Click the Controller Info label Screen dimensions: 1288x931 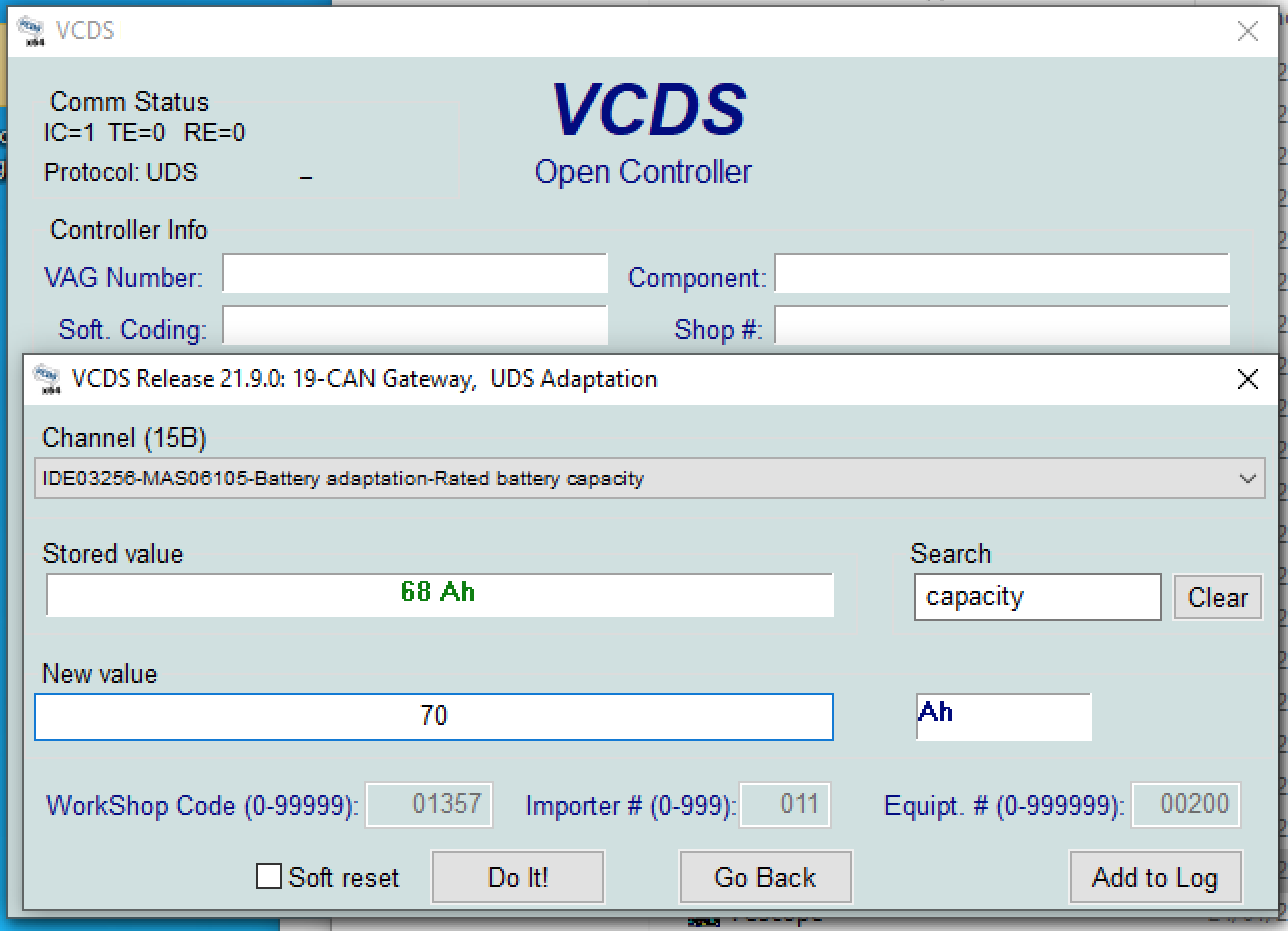coord(129,230)
